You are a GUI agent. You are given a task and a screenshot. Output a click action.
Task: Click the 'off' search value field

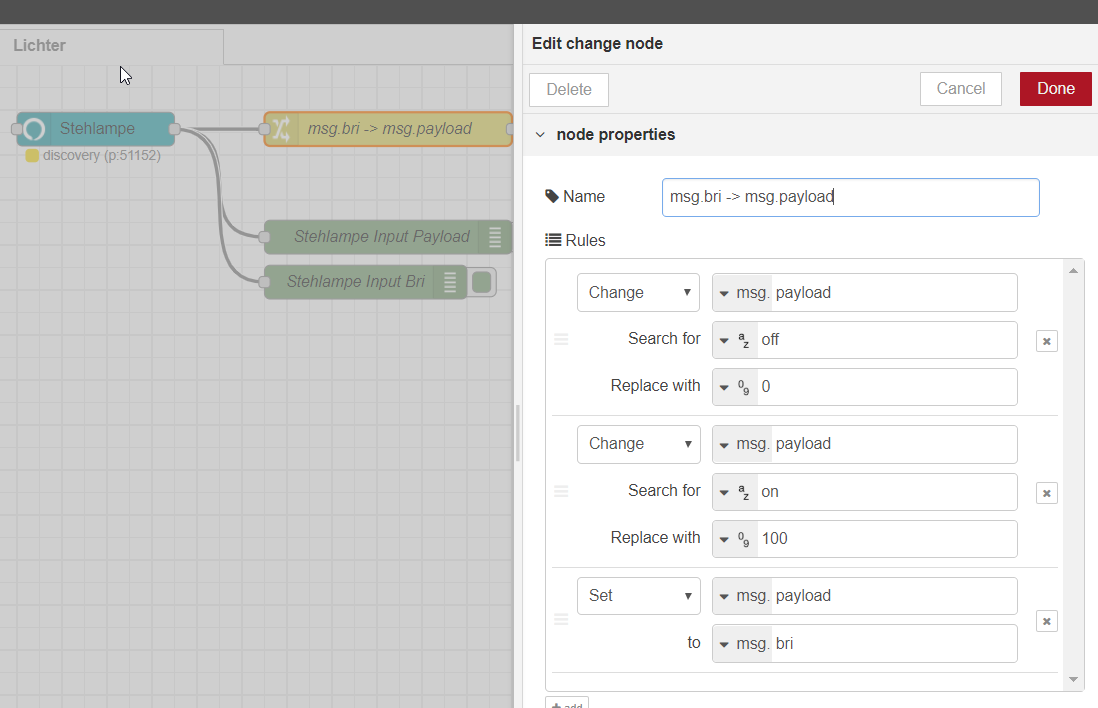click(x=887, y=340)
